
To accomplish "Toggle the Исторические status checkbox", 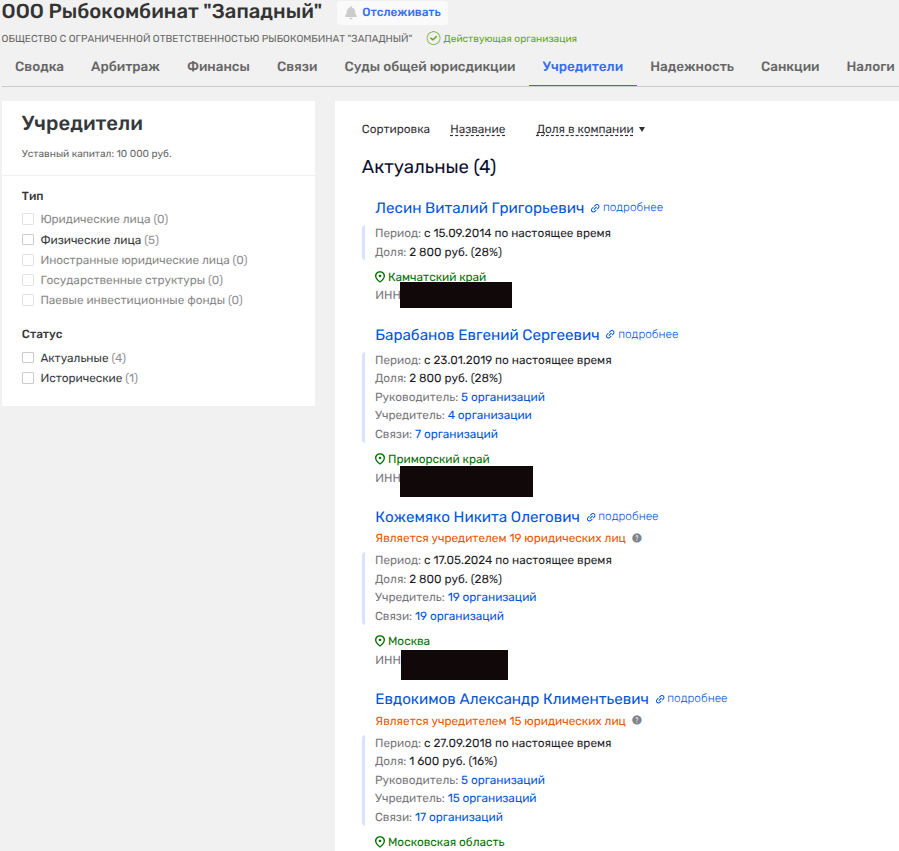I will click(x=28, y=378).
